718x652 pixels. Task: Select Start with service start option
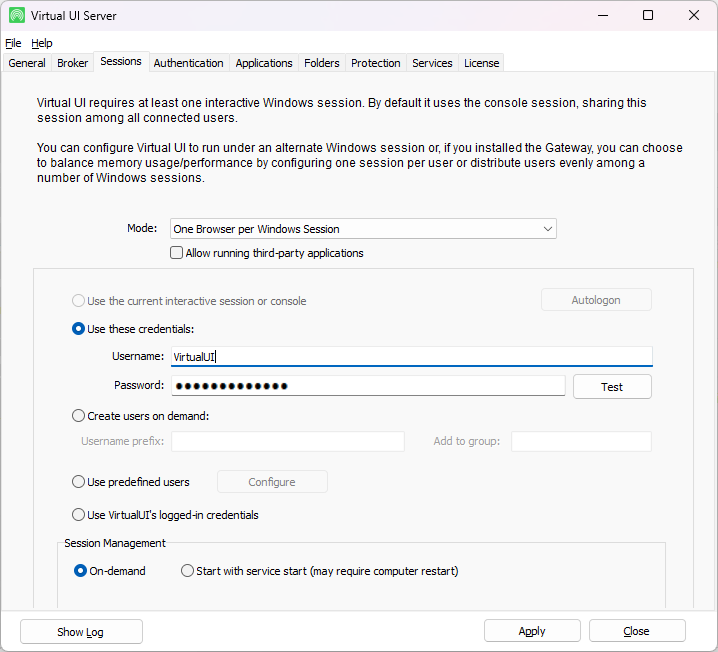pos(188,571)
